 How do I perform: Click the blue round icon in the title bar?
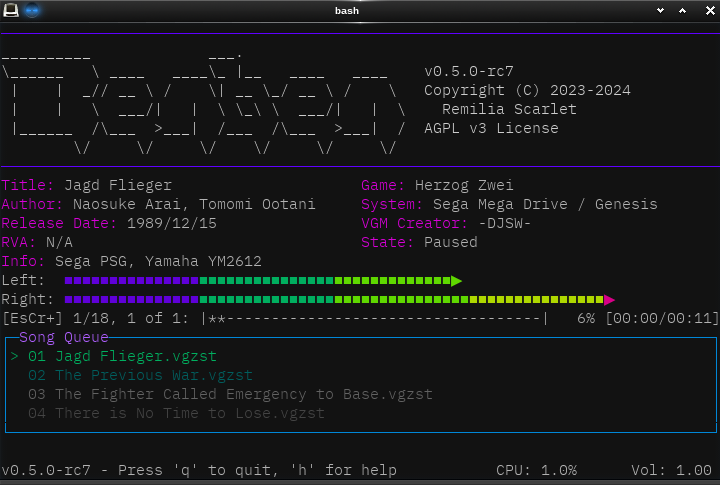[32, 10]
